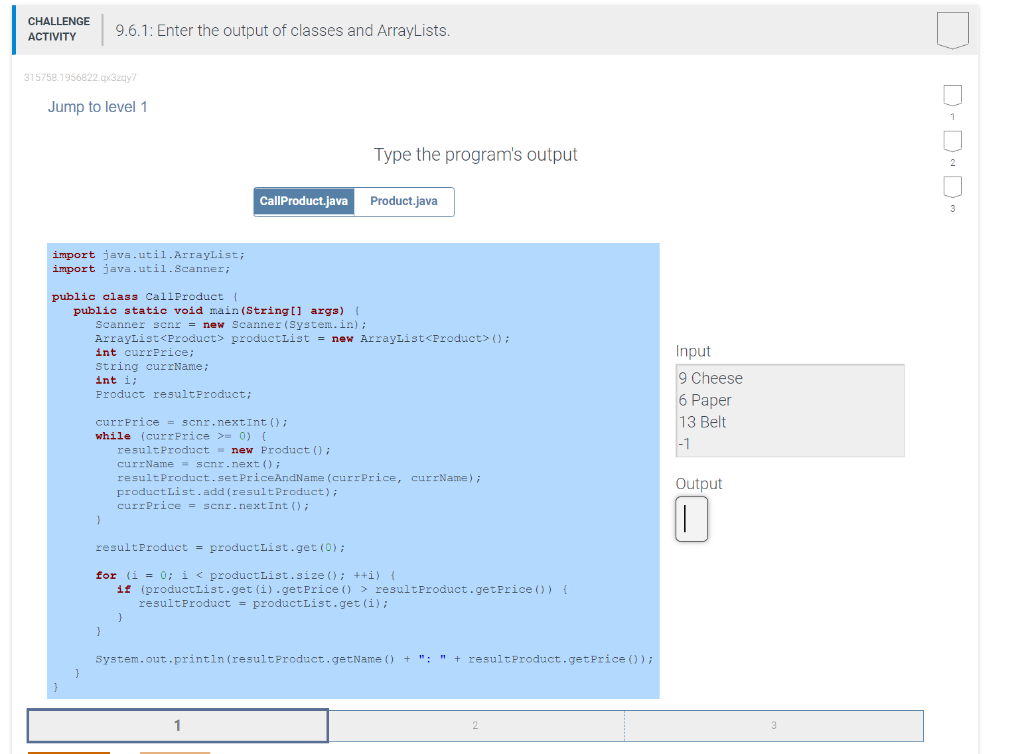The image size is (1024, 754).
Task: Select the Input values panel
Action: coord(790,410)
